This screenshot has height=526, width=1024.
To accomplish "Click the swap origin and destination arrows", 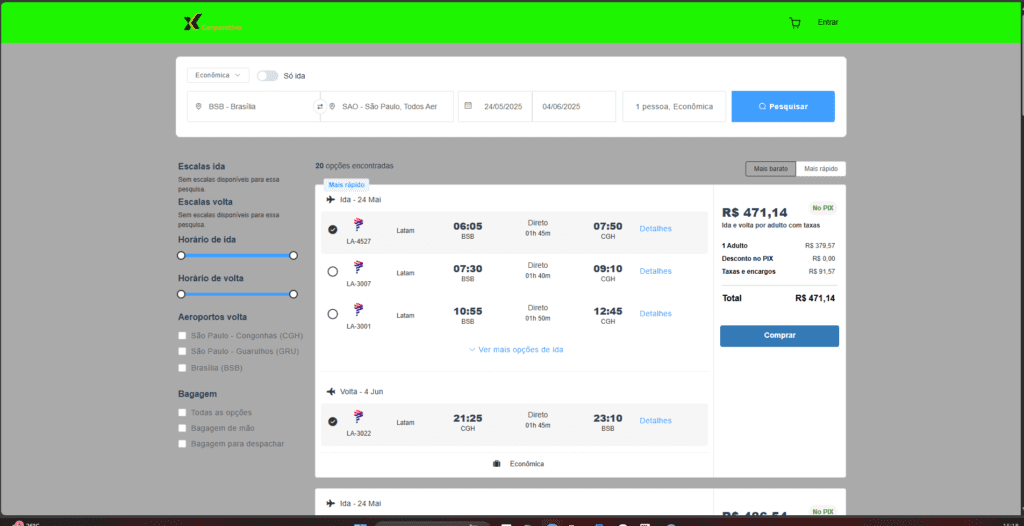I will pyautogui.click(x=320, y=106).
